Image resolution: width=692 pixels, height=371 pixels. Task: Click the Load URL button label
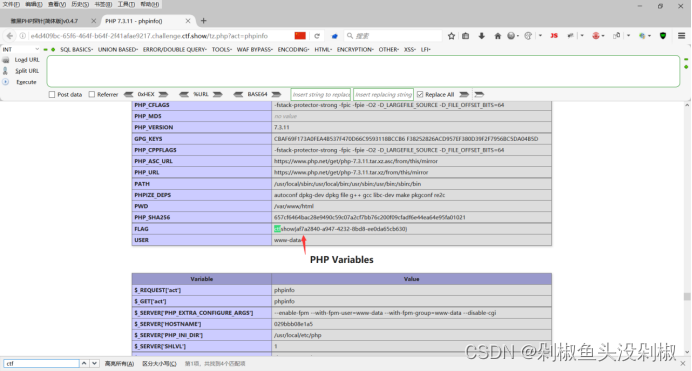(x=27, y=60)
